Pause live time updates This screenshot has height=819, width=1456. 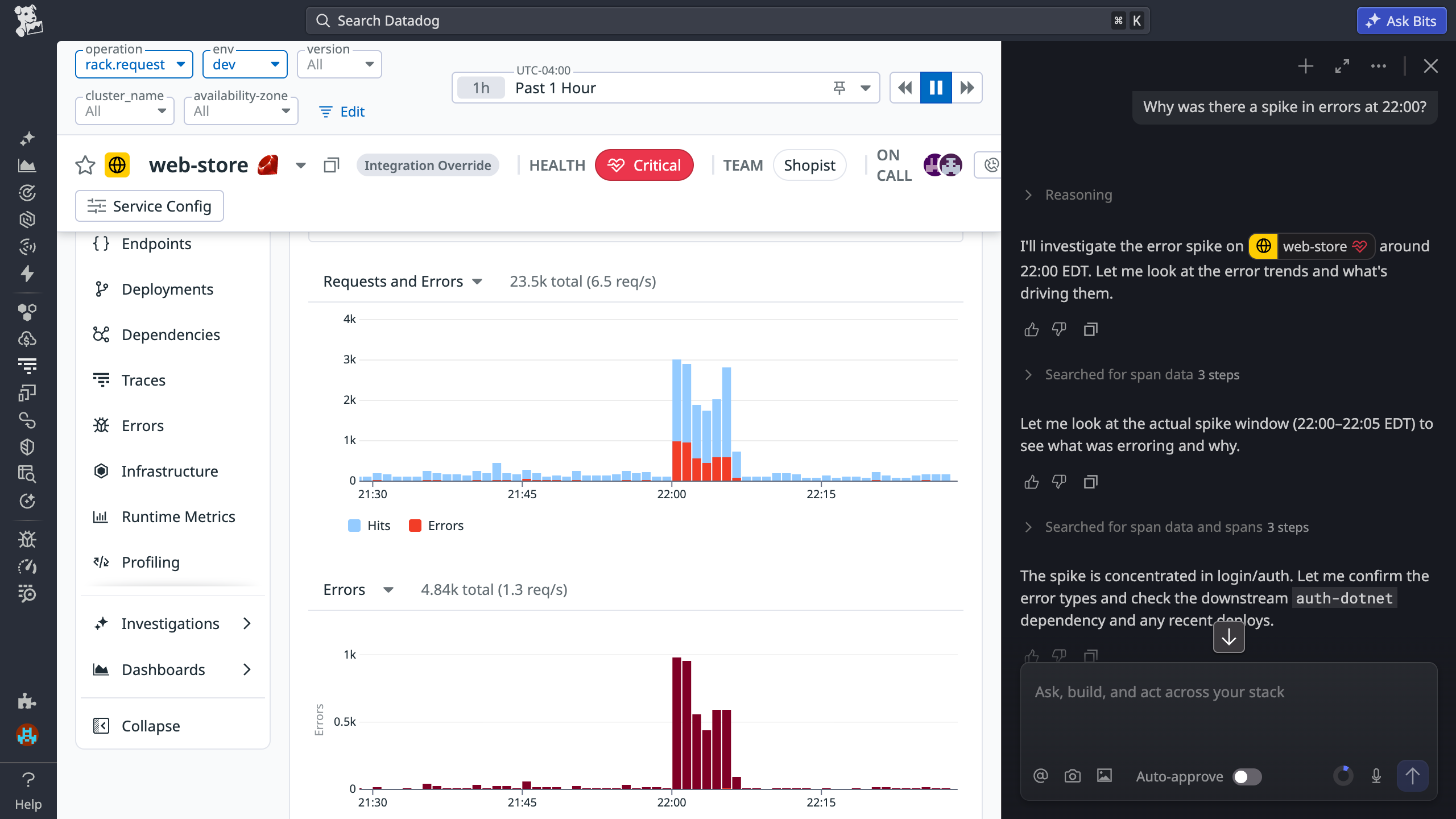[x=936, y=88]
